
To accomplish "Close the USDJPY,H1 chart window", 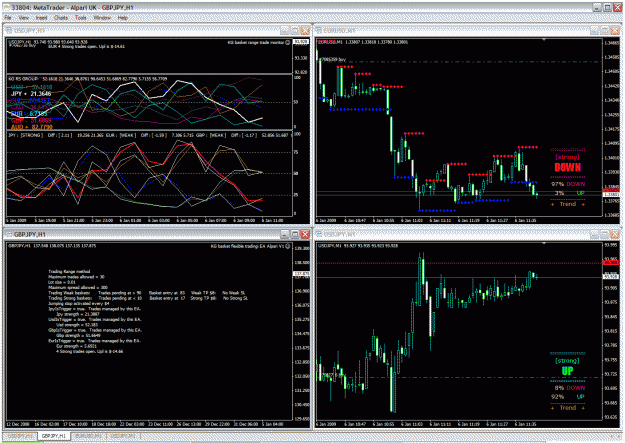I will pyautogui.click(x=305, y=31).
